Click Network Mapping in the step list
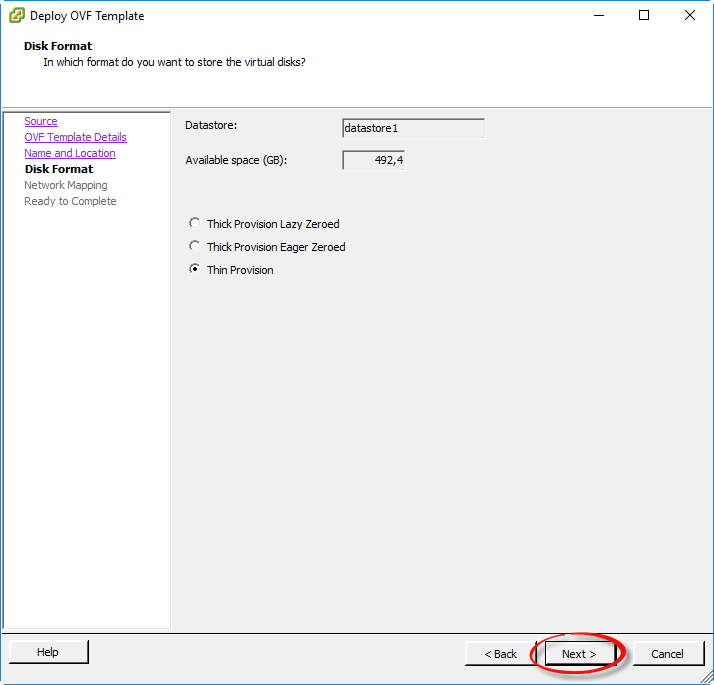Screen dimensions: 714x685 pos(66,185)
